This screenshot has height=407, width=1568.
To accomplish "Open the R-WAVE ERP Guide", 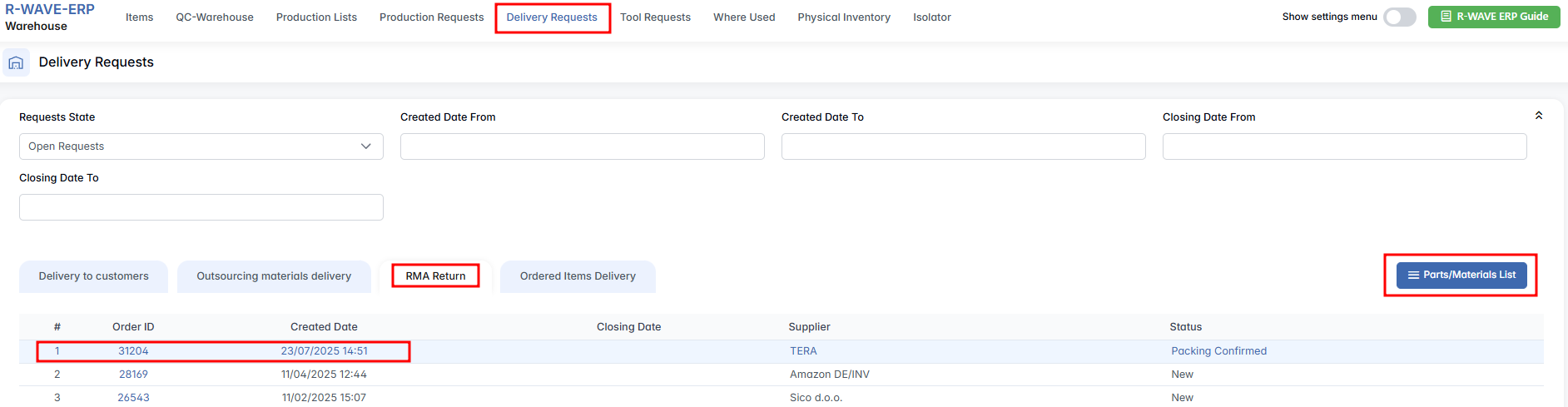I will (x=1494, y=17).
